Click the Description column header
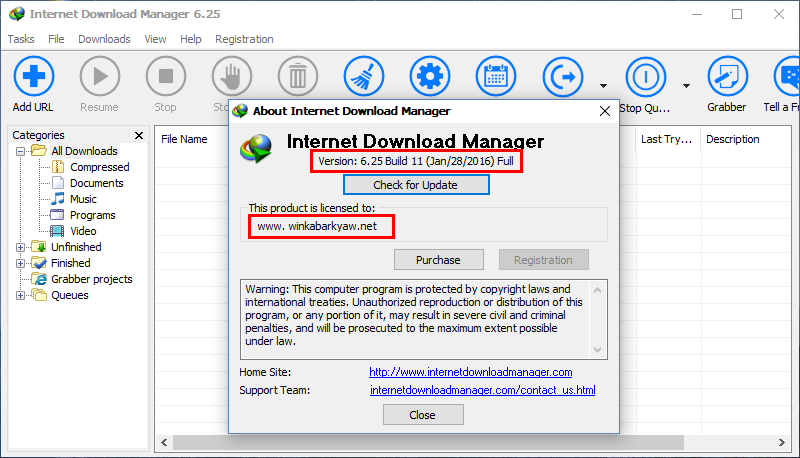800x458 pixels. point(733,139)
